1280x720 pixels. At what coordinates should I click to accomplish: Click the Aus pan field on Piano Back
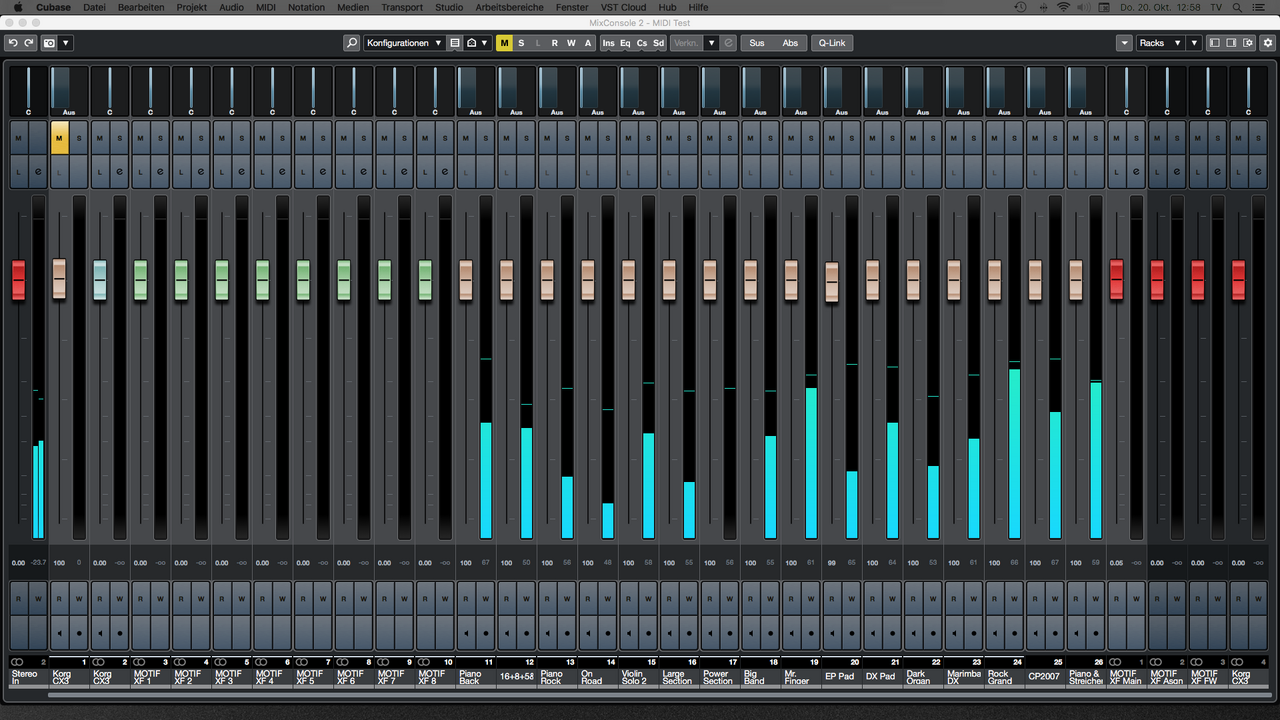[x=475, y=91]
